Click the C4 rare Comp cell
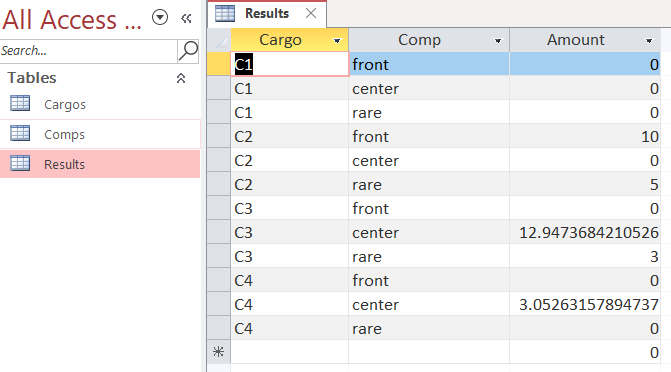This screenshot has height=372, width=671. pyautogui.click(x=429, y=328)
